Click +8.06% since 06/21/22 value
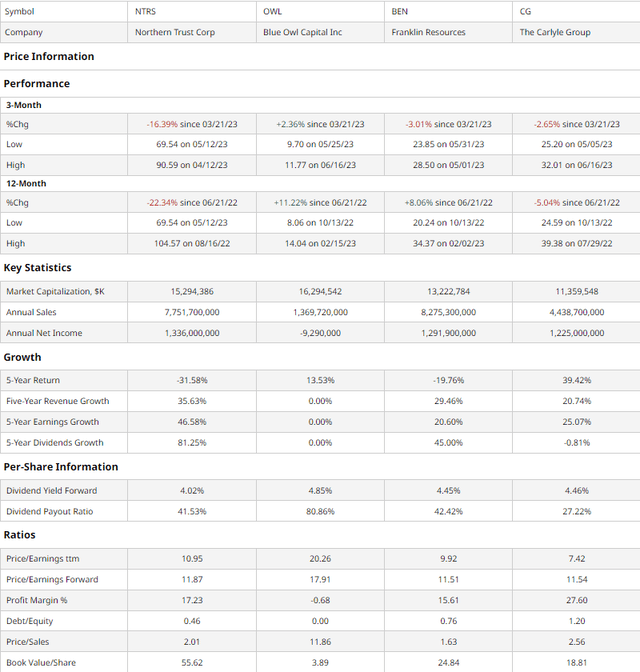This screenshot has height=672, width=640. click(x=448, y=203)
